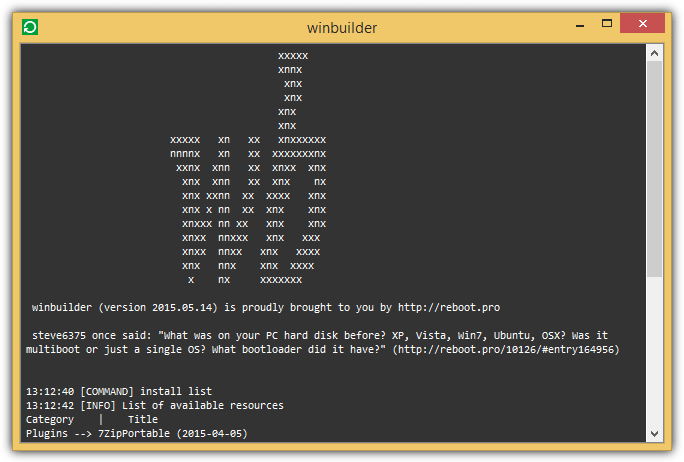Click the green winbuilder app icon
Image resolution: width=684 pixels, height=462 pixels.
[x=29, y=27]
